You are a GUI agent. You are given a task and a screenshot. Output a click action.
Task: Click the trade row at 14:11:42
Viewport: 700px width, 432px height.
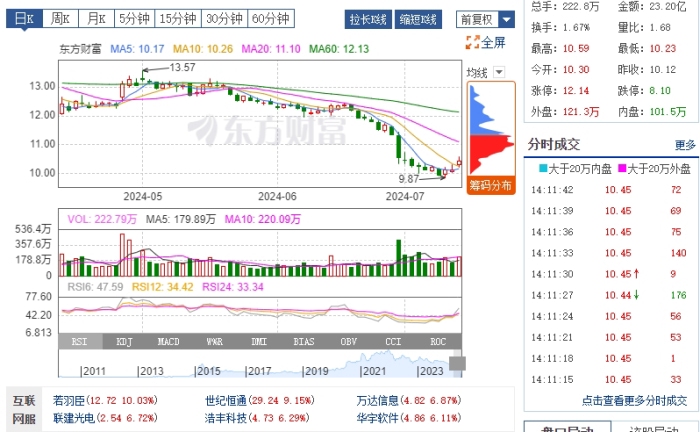[x=609, y=190]
